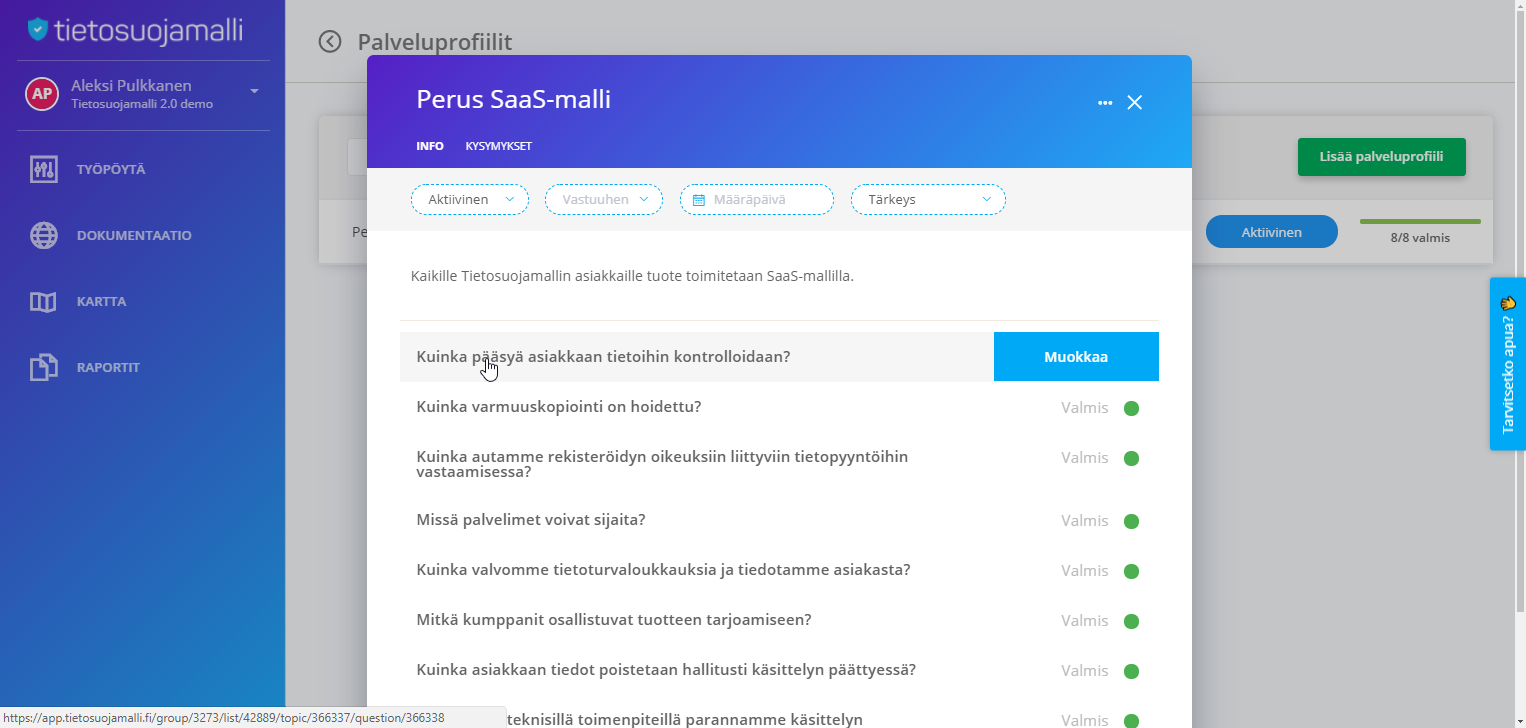
Task: Click Lisää palveluprofiili button
Action: pos(1382,157)
